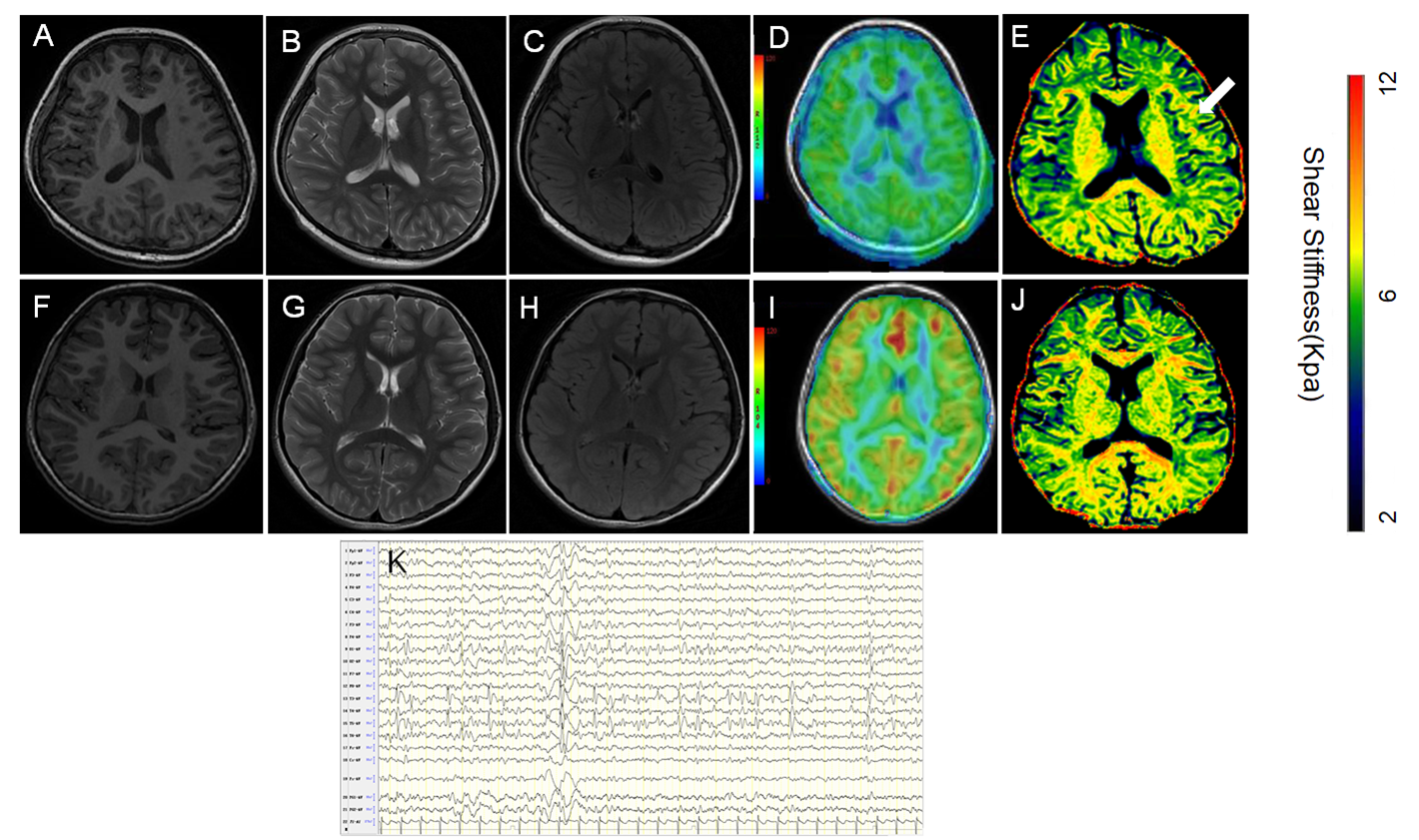The height and width of the screenshot is (840, 1419).
Task: Click the small color bar beside panel D
Action: [x=762, y=126]
